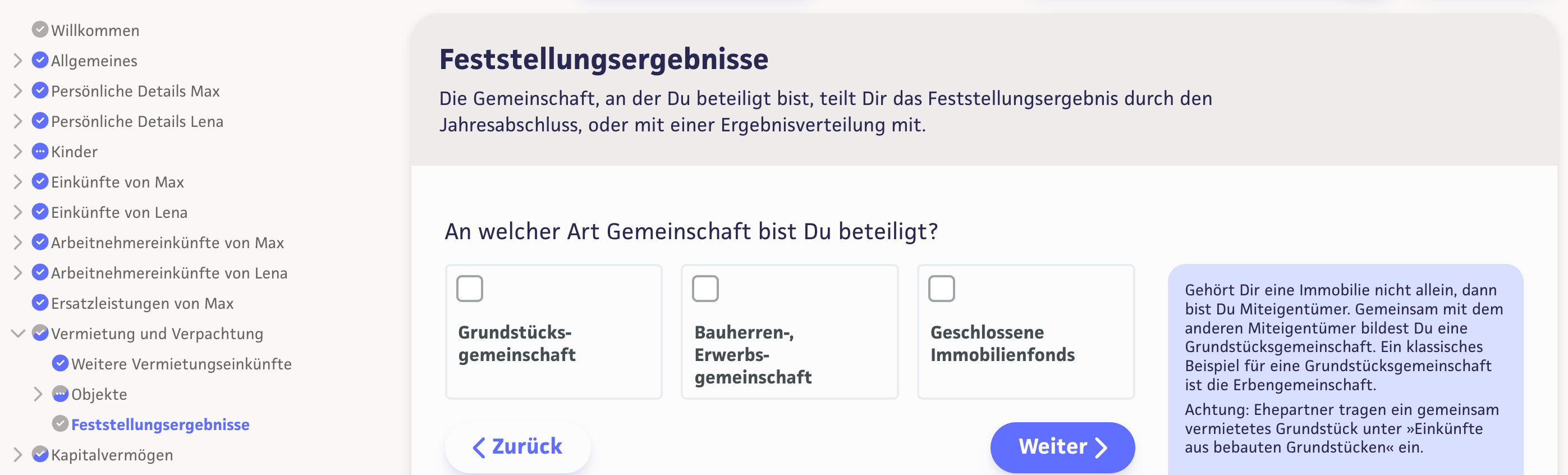Collapse the Vermietung und Verpachtung section
The width and height of the screenshot is (1568, 475).
click(17, 333)
